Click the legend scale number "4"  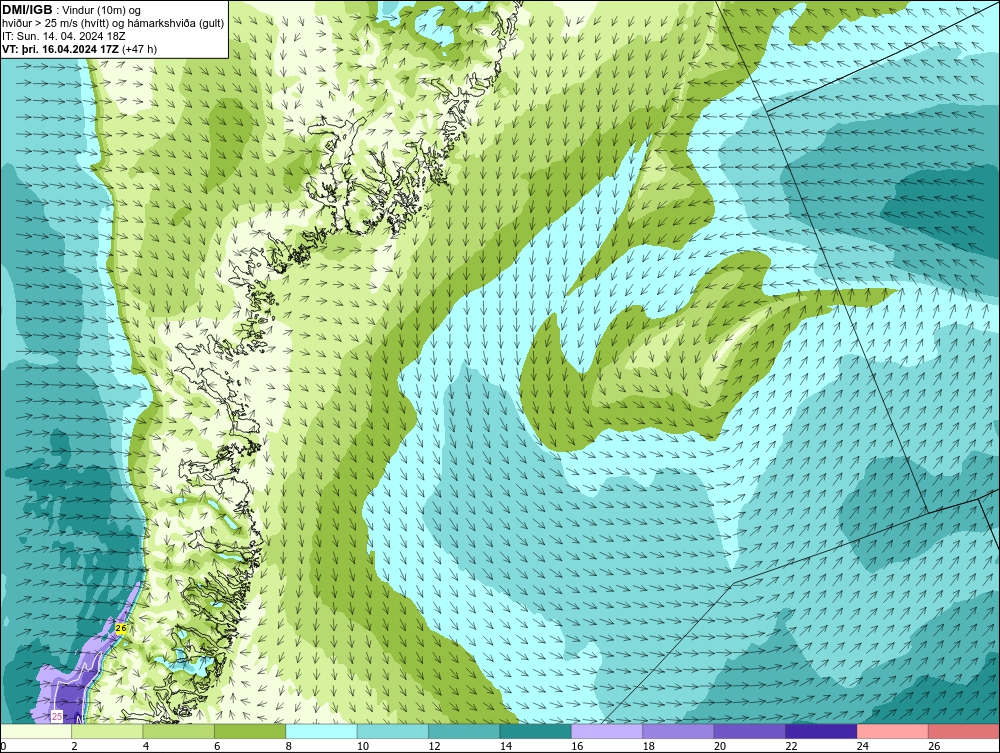[146, 746]
